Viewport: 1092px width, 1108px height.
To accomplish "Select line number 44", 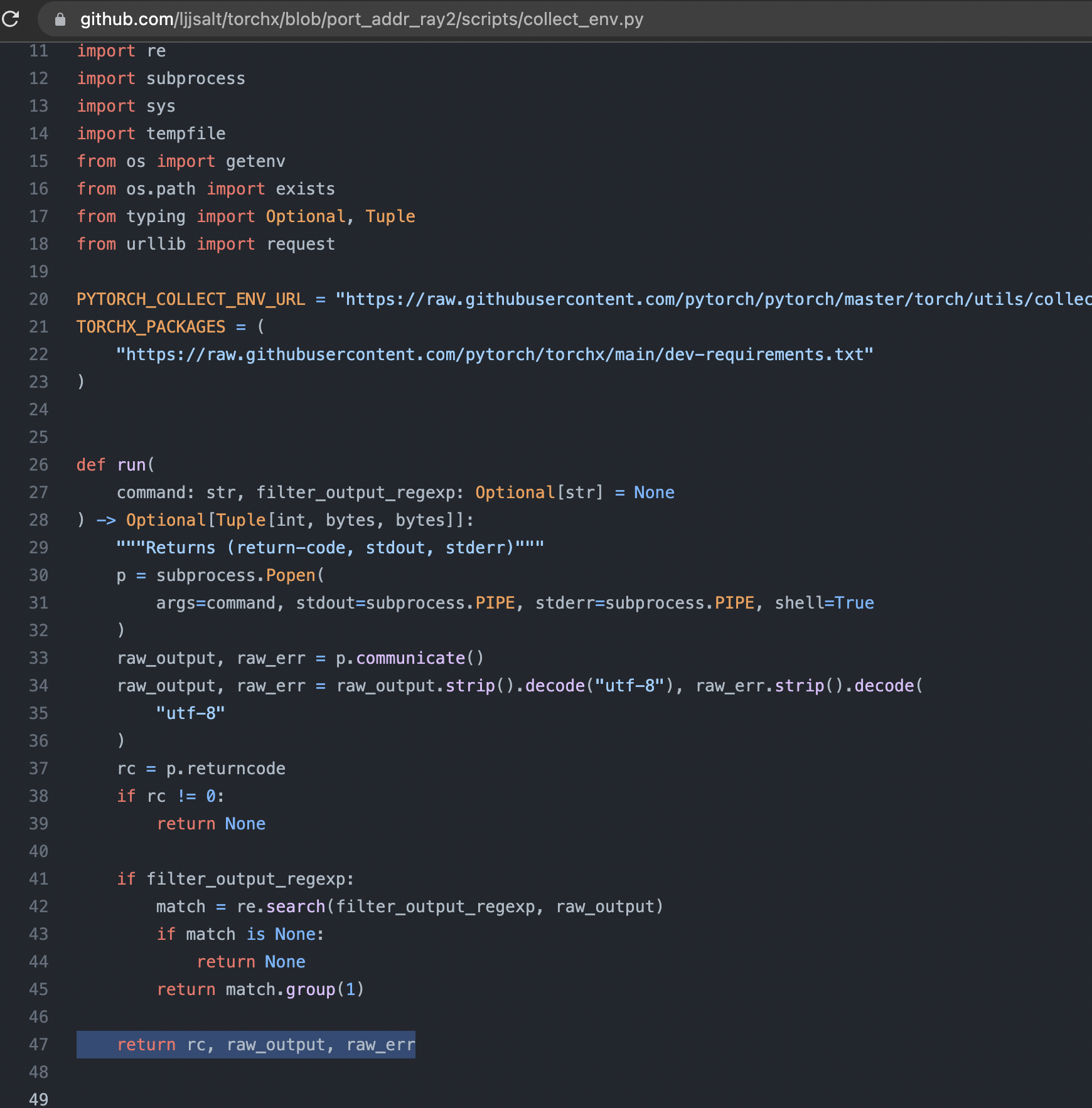I will pos(39,962).
